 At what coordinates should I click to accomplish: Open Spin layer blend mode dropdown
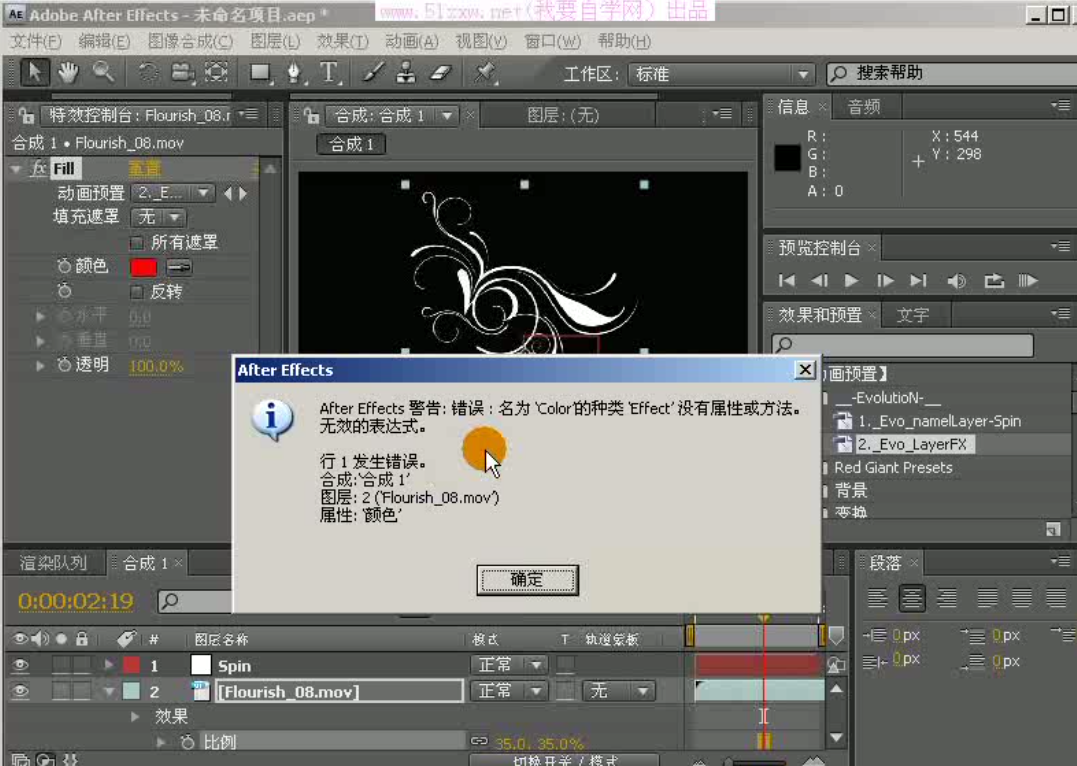[509, 665]
